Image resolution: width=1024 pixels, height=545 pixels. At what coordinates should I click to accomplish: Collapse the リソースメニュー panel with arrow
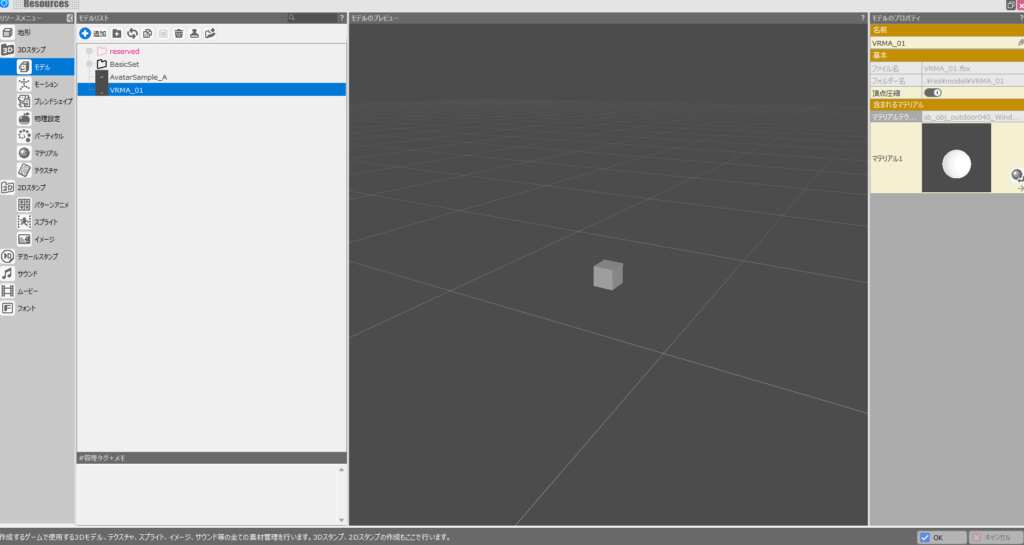point(69,18)
